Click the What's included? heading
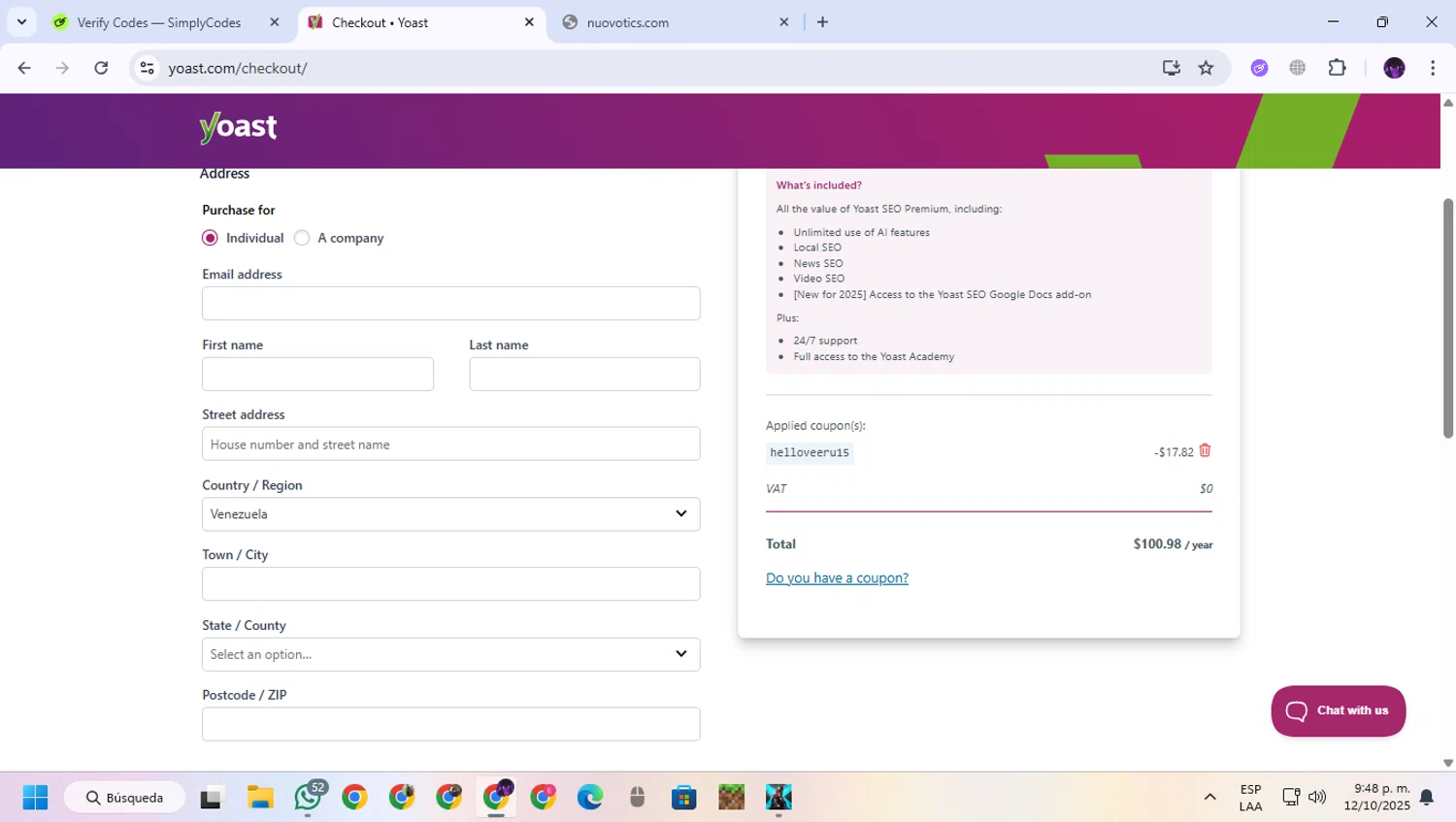 point(818,185)
